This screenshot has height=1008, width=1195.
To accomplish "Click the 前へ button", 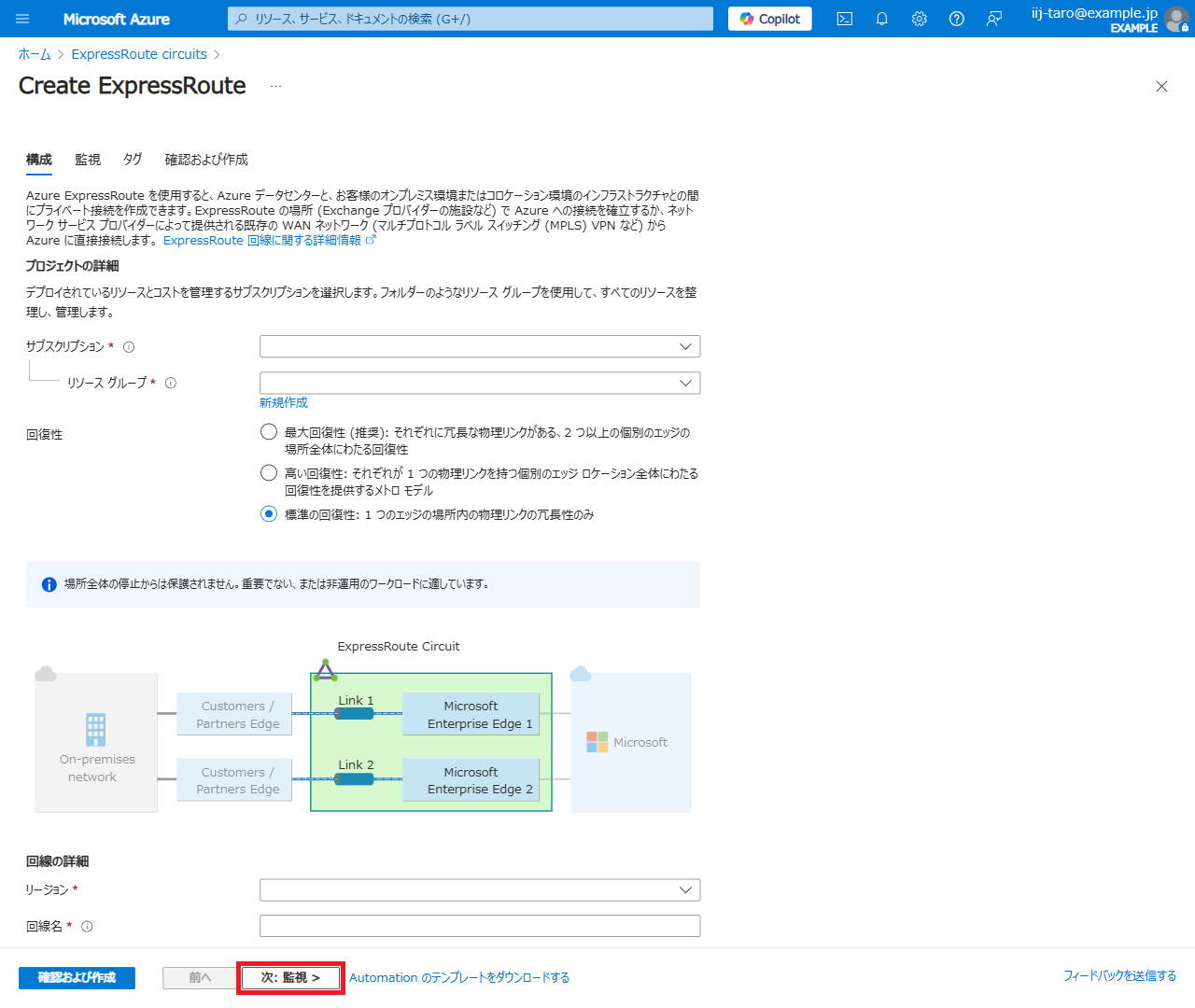I will click(200, 977).
